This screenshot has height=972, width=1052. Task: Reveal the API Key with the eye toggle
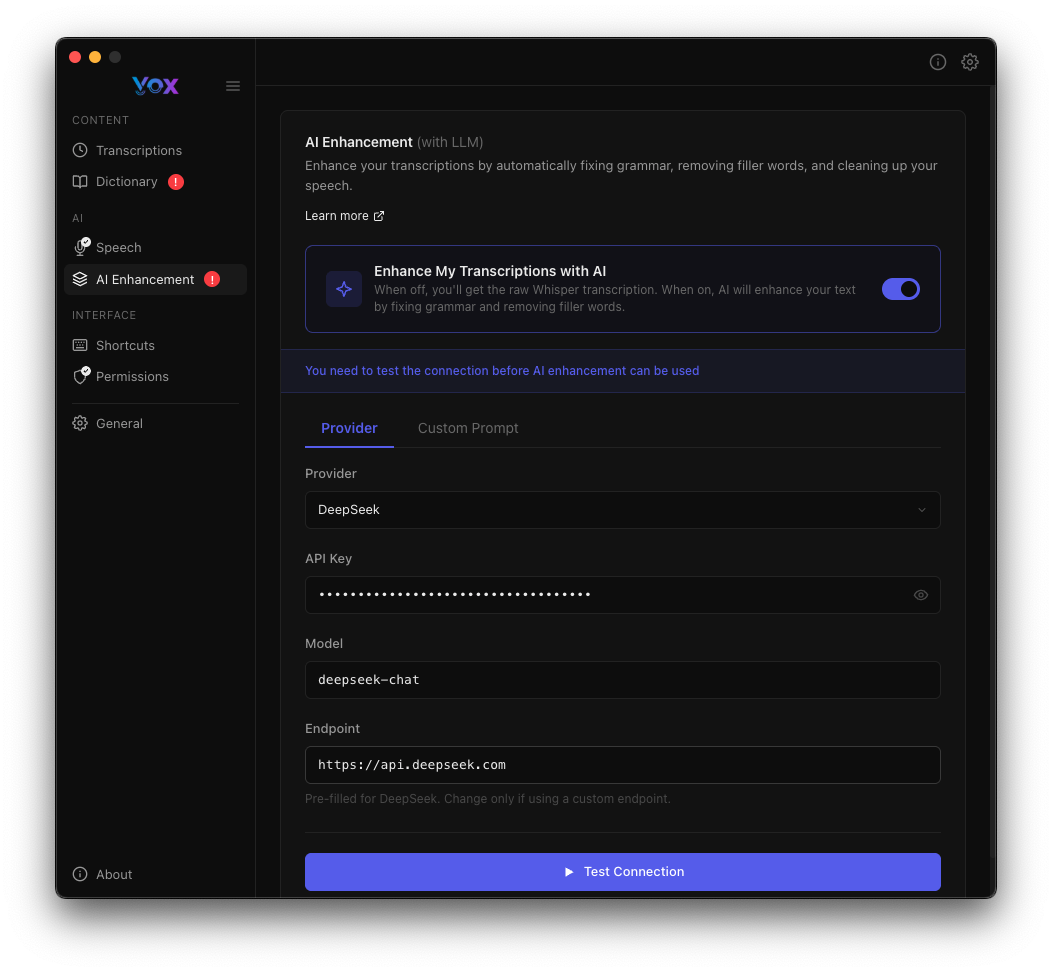point(920,594)
